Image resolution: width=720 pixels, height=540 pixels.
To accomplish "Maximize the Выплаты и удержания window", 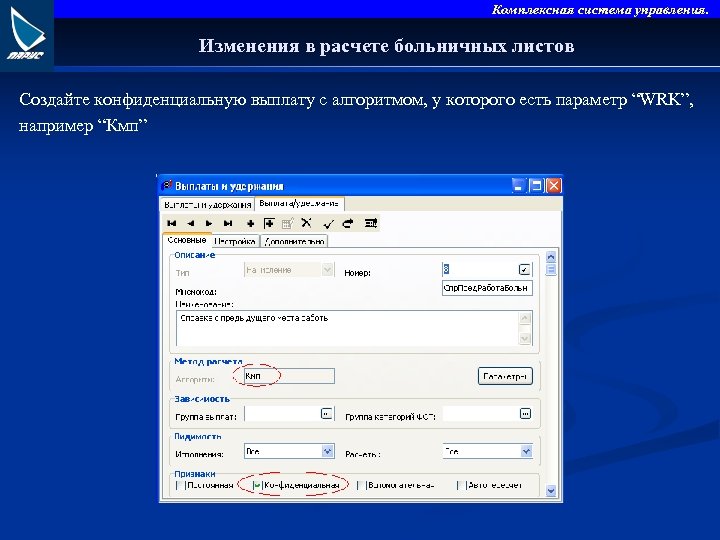I will click(x=536, y=186).
